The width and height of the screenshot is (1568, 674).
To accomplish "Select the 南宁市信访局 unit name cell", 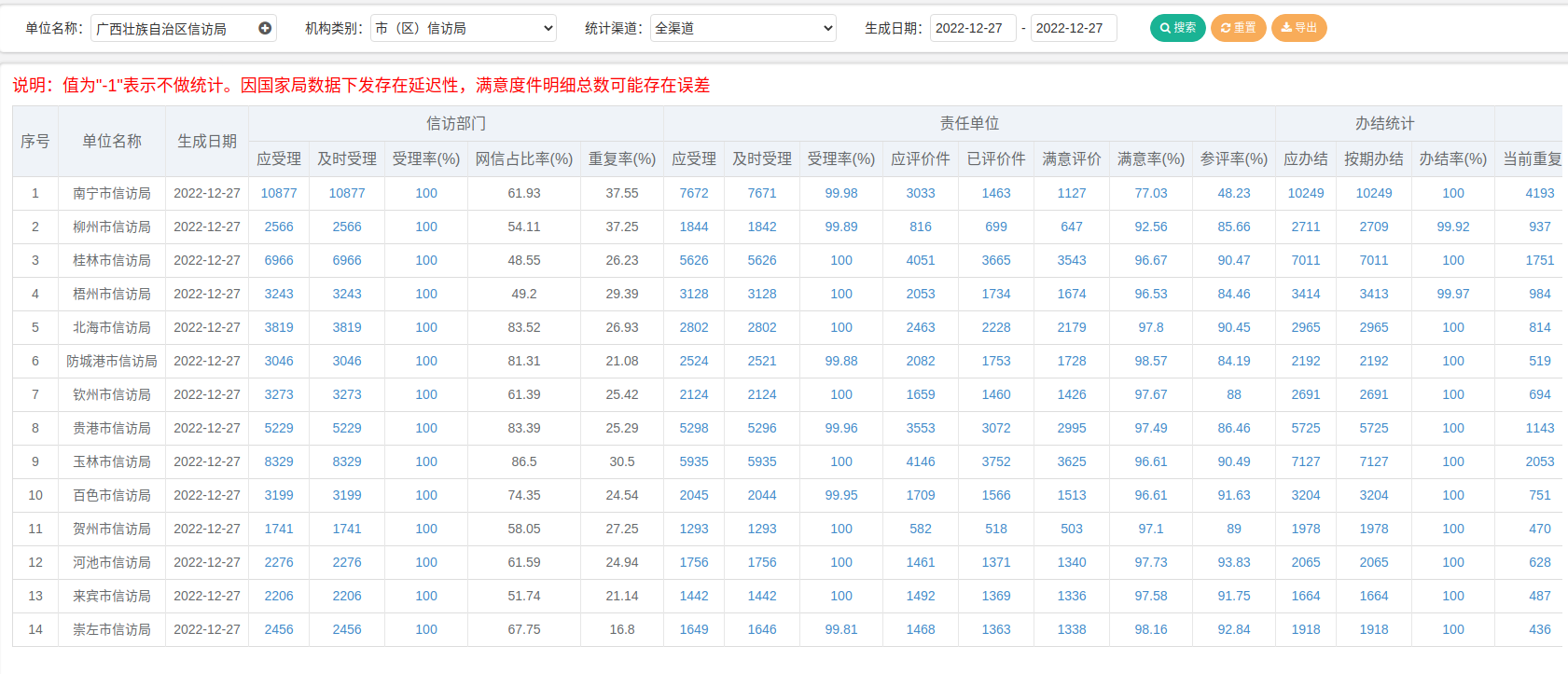I will tap(112, 193).
